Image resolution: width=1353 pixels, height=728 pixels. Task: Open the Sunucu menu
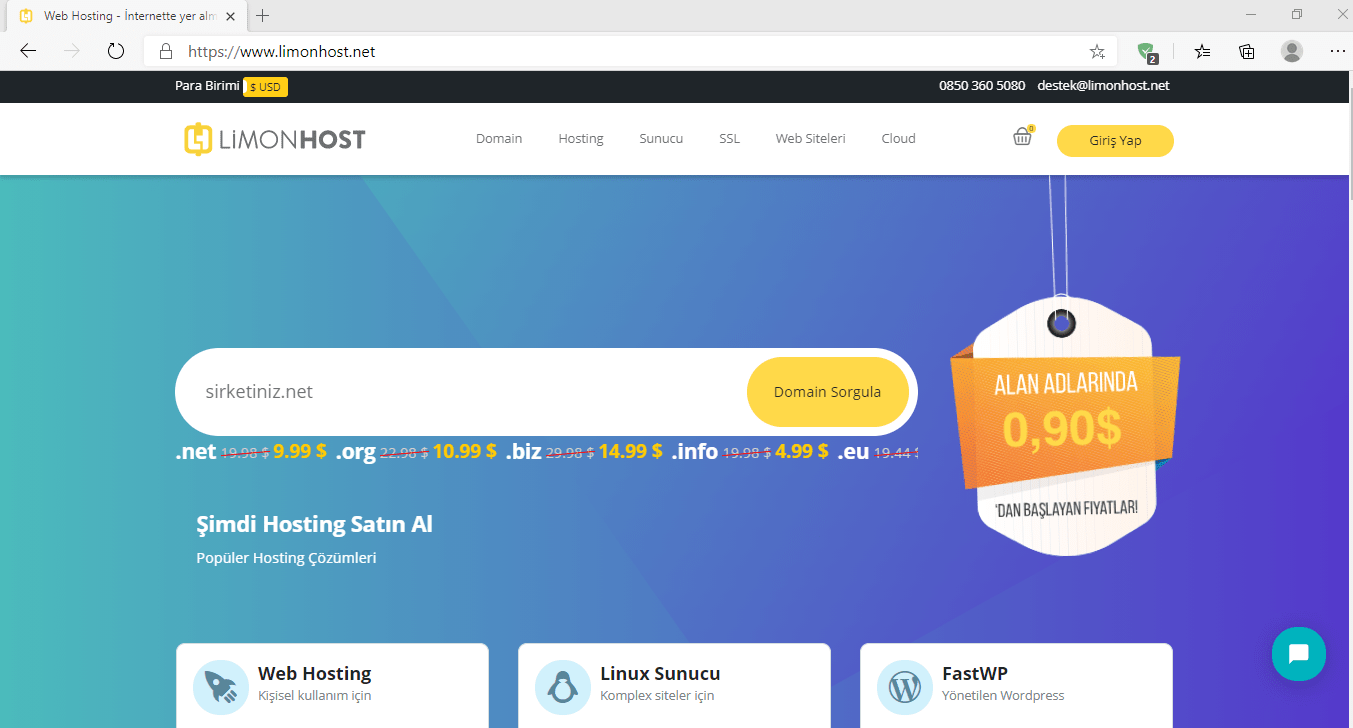(661, 139)
